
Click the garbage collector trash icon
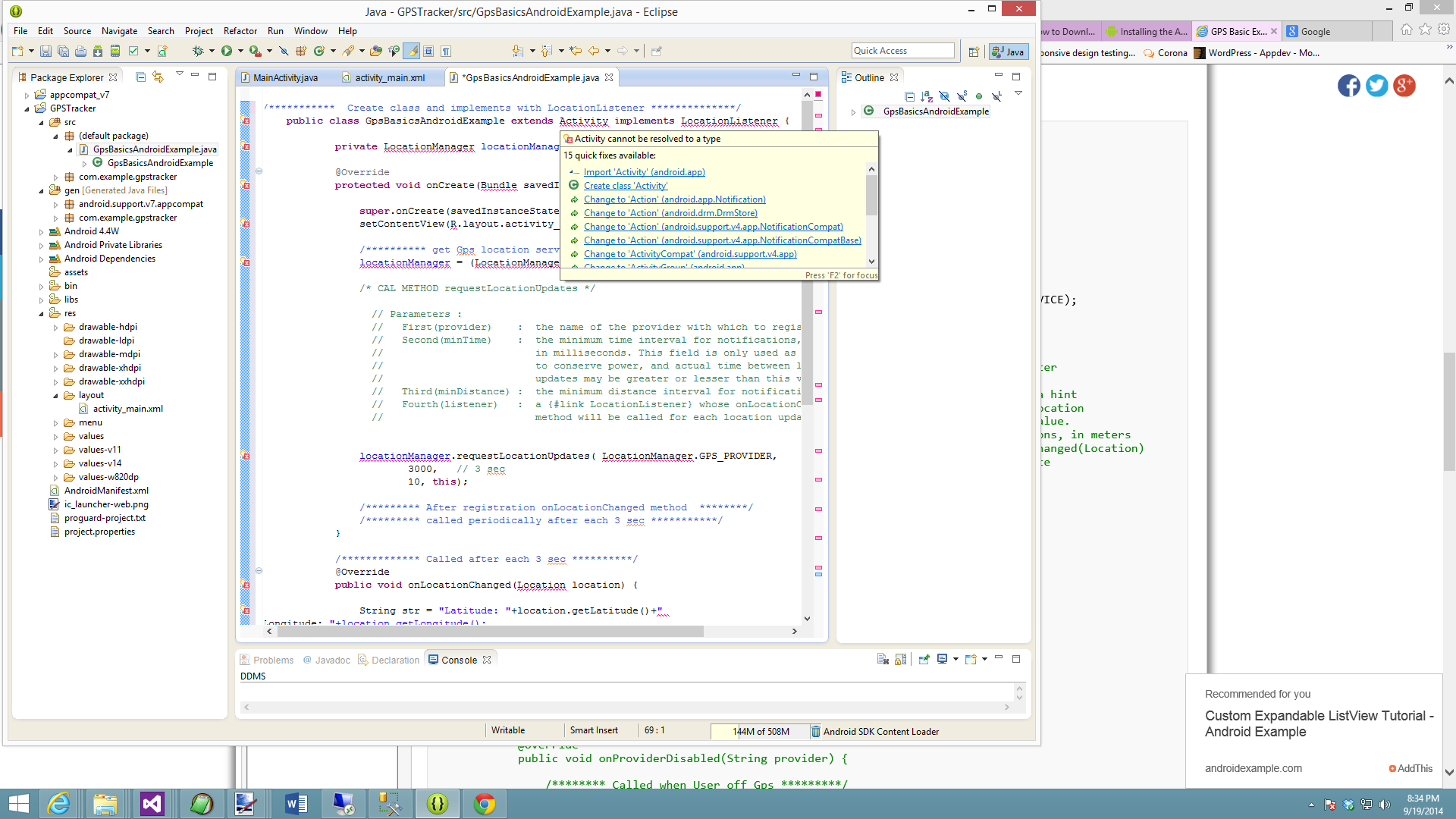(x=815, y=731)
